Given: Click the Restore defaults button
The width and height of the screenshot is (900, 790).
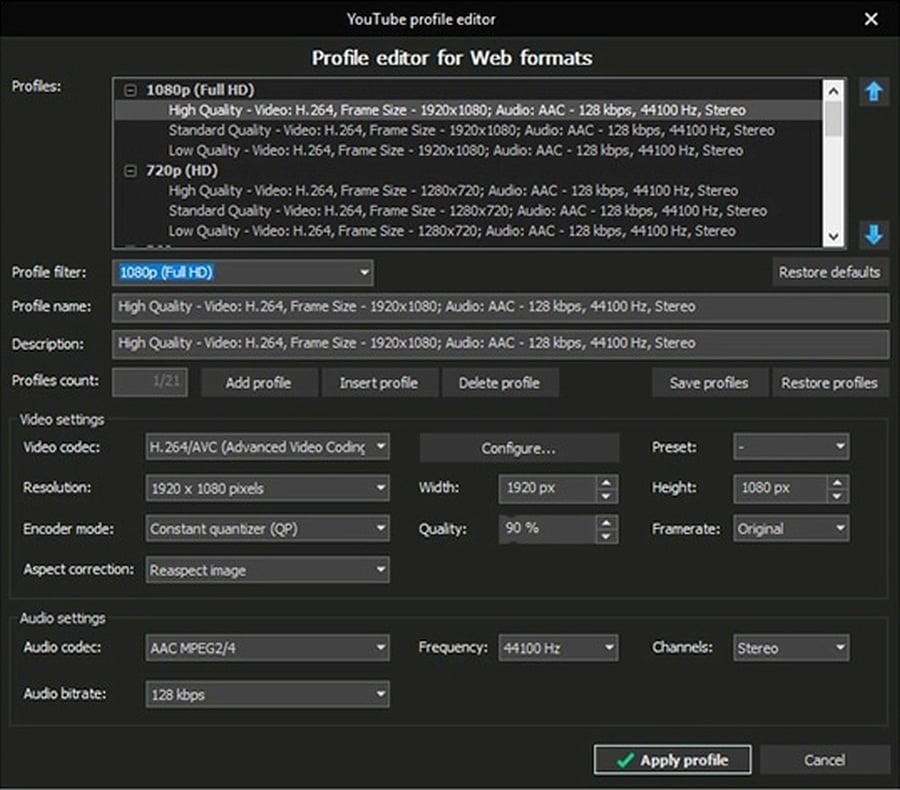Looking at the screenshot, I should tap(829, 272).
